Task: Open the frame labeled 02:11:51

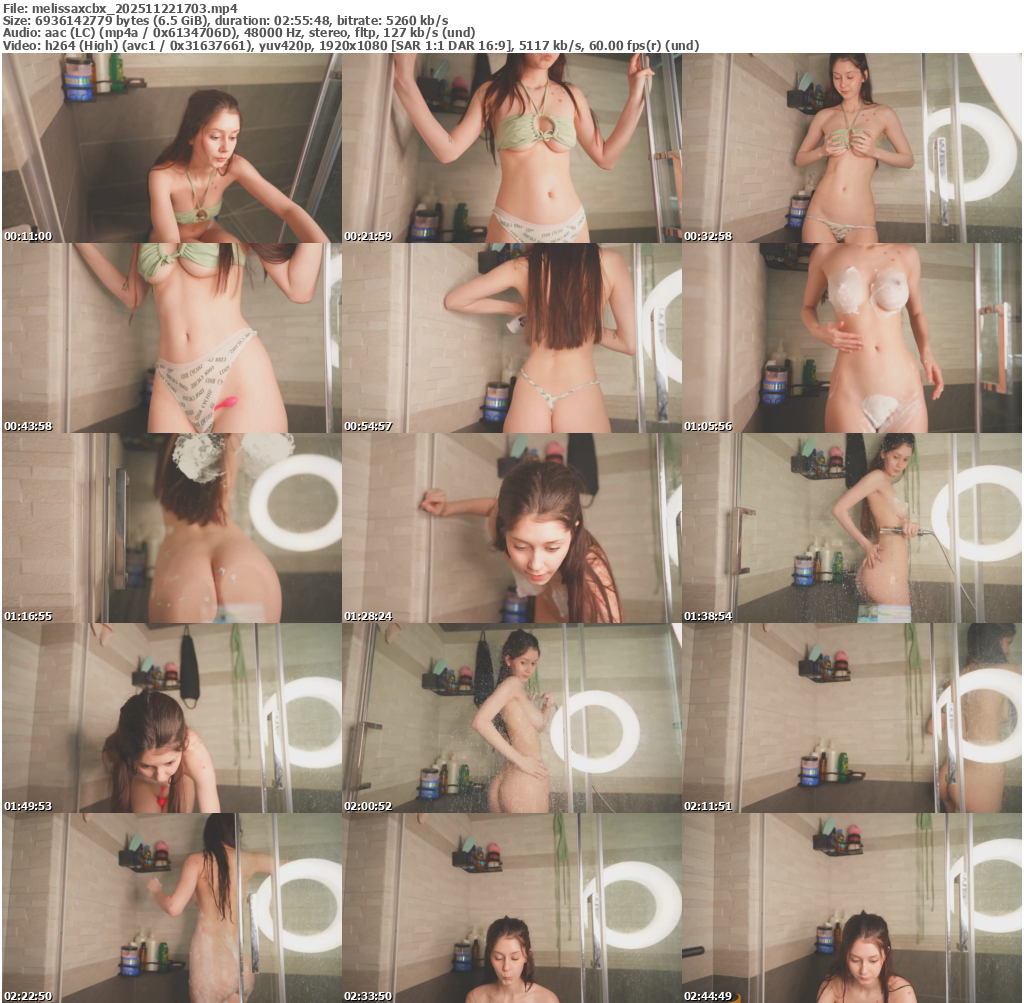Action: click(851, 718)
